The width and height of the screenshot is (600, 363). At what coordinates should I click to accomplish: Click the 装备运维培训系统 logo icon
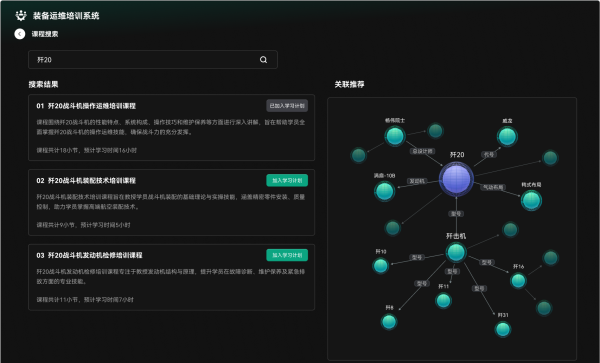click(21, 16)
